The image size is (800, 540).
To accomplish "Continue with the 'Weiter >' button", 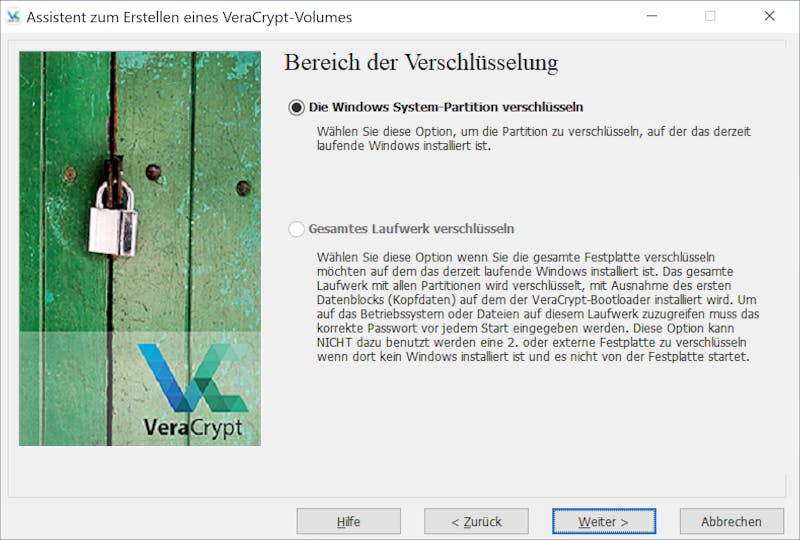I will (604, 522).
